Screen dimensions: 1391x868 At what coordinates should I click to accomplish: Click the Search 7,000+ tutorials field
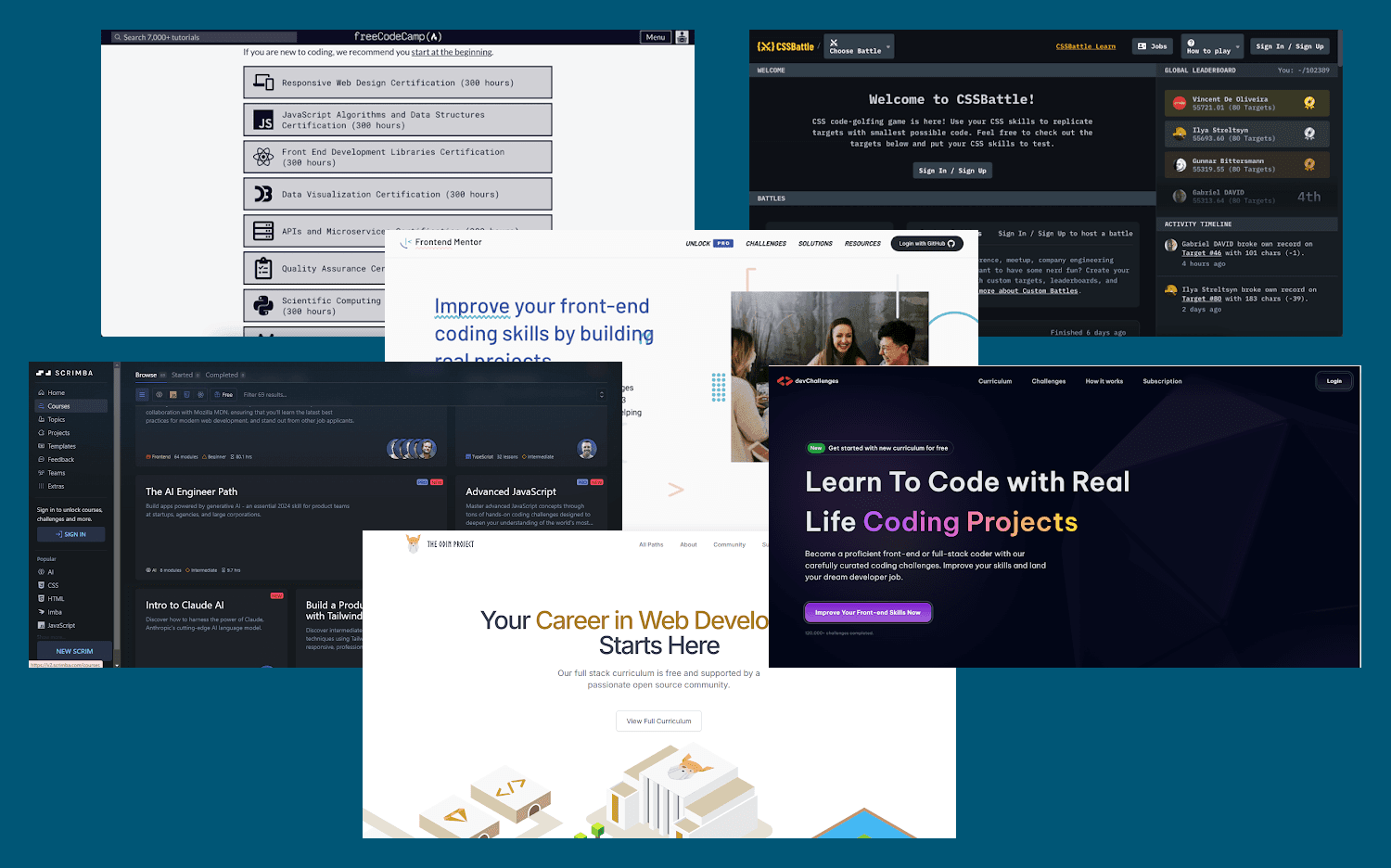tap(204, 37)
